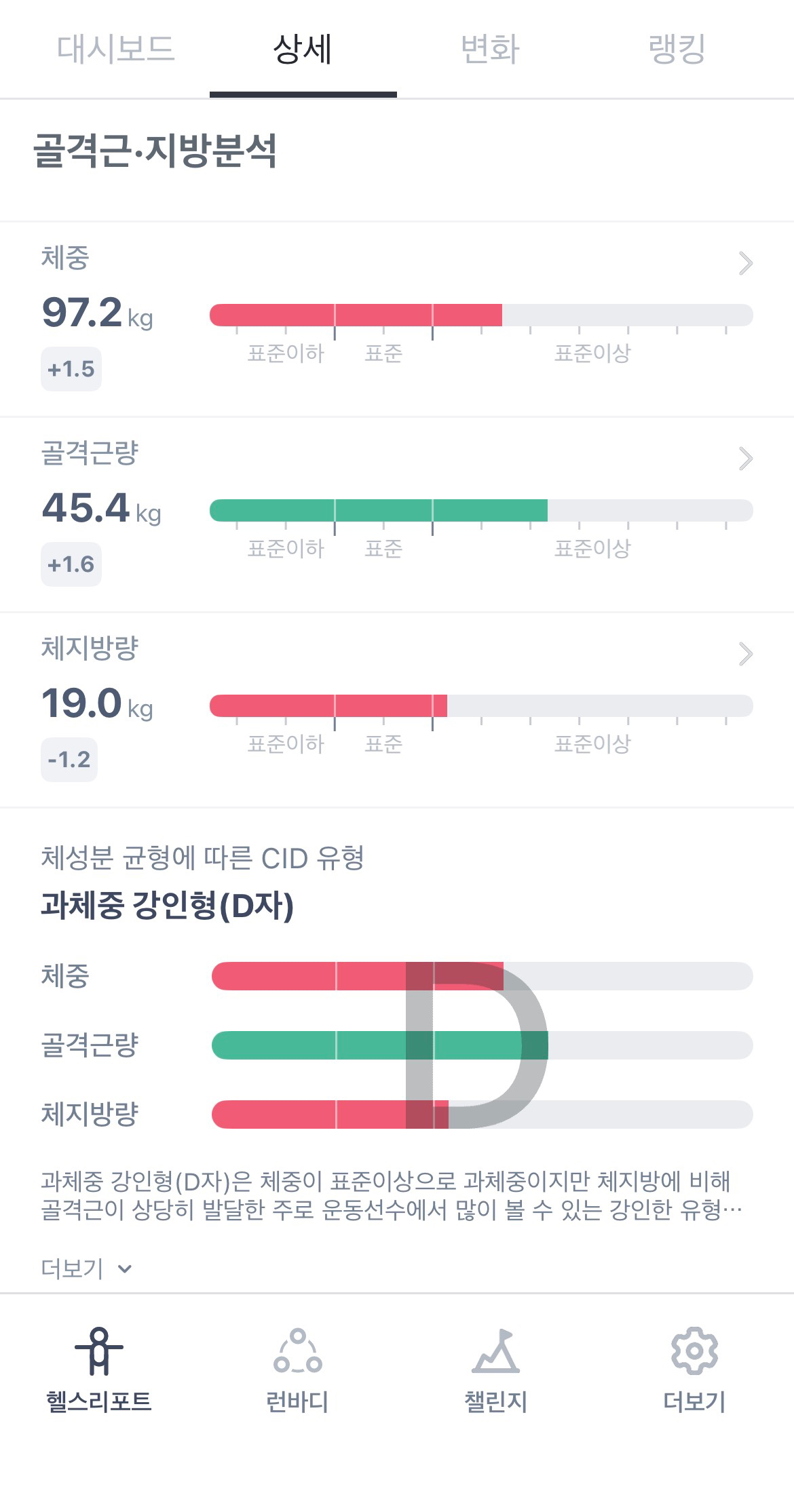Open the 챌린지 mountain flag icon

click(x=496, y=1351)
